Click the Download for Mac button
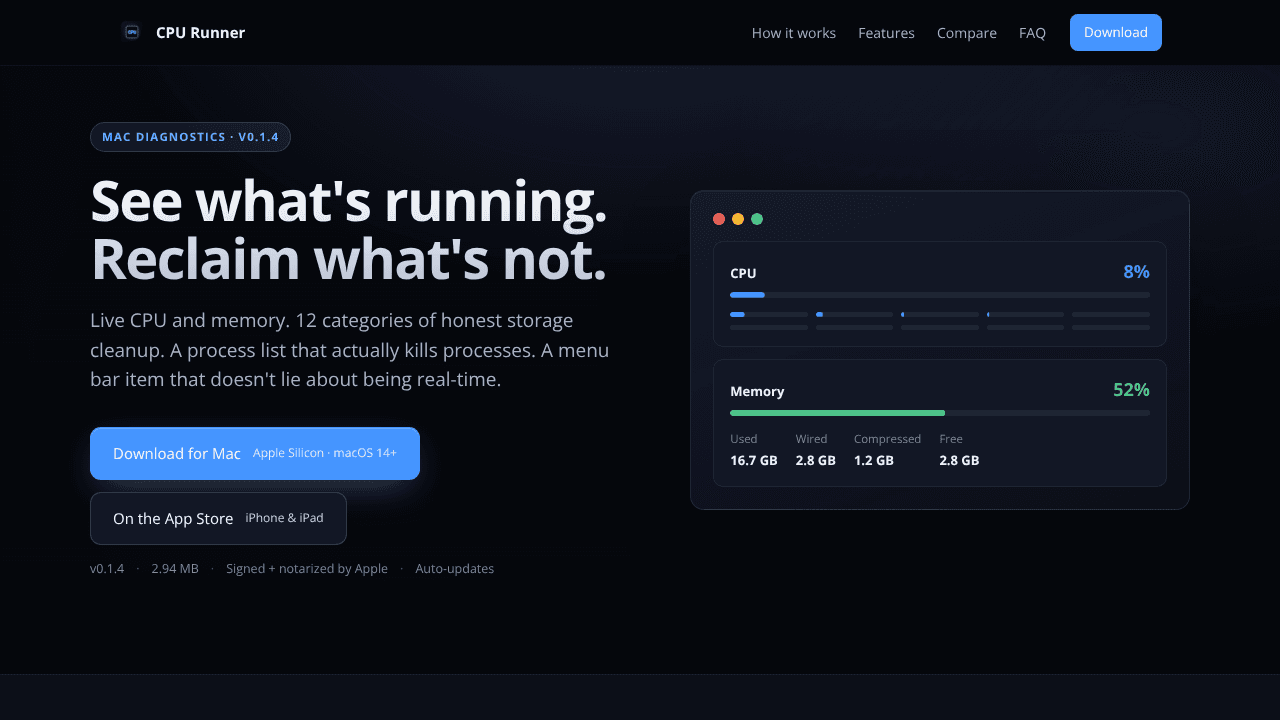The width and height of the screenshot is (1280, 720). click(255, 453)
